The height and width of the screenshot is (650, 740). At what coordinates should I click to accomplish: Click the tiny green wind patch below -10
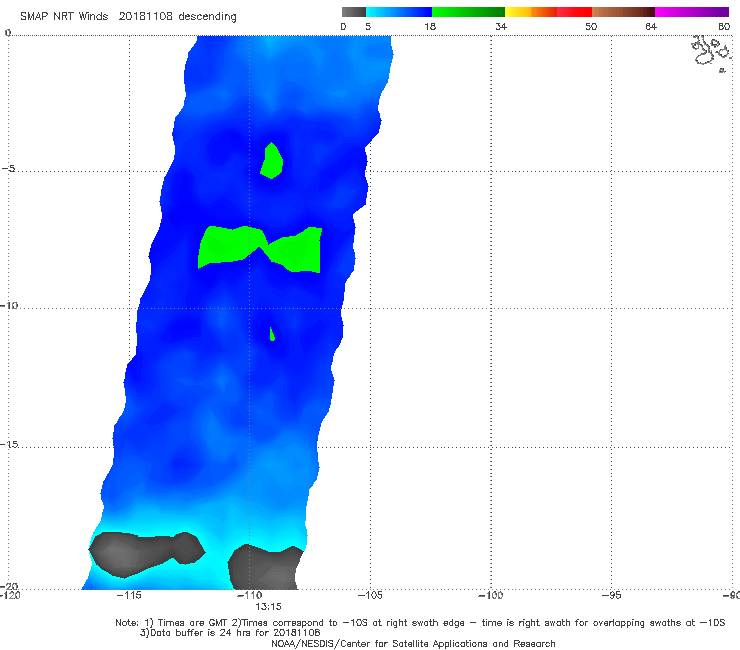point(272,334)
